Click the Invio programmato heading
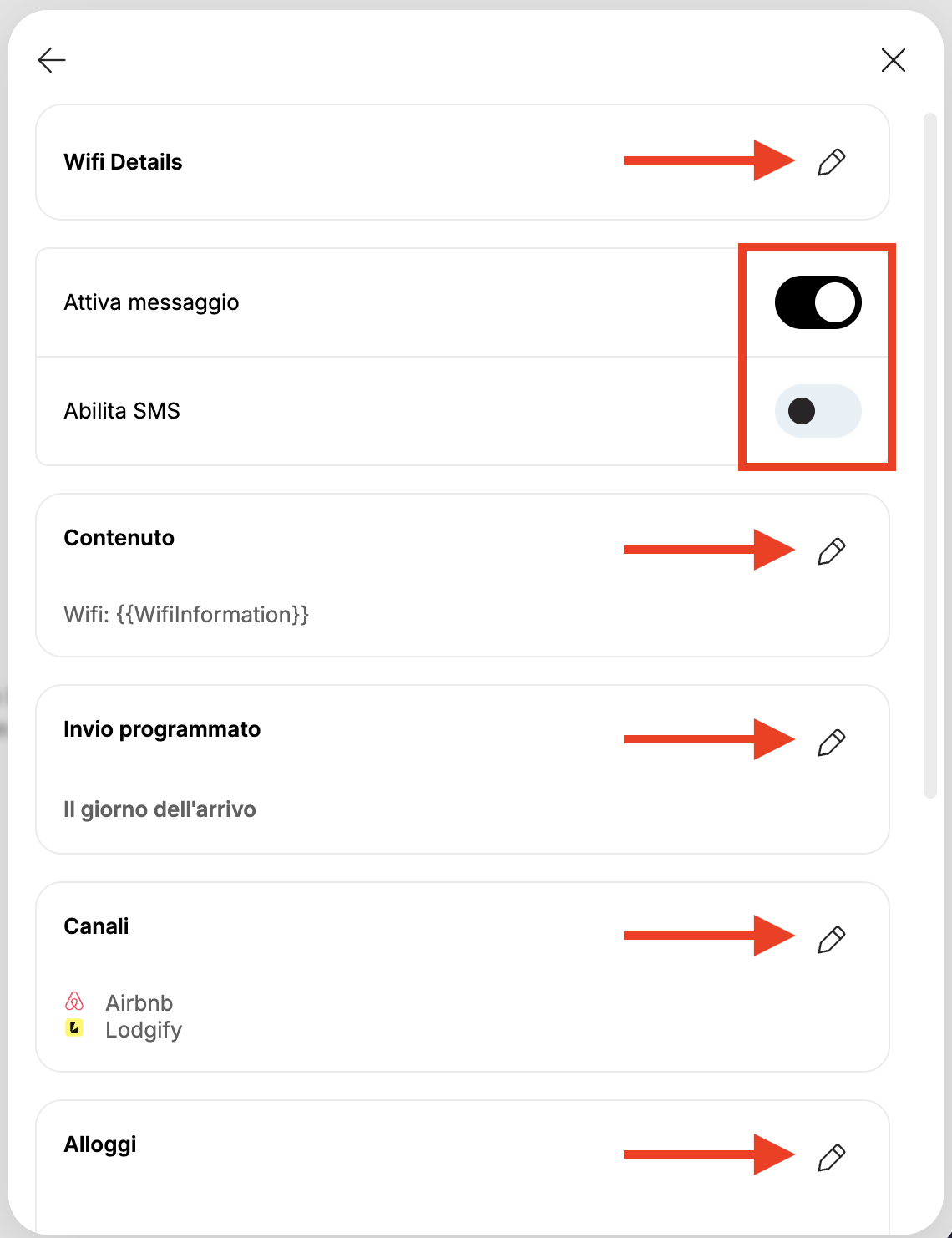Viewport: 952px width, 1238px height. (162, 729)
